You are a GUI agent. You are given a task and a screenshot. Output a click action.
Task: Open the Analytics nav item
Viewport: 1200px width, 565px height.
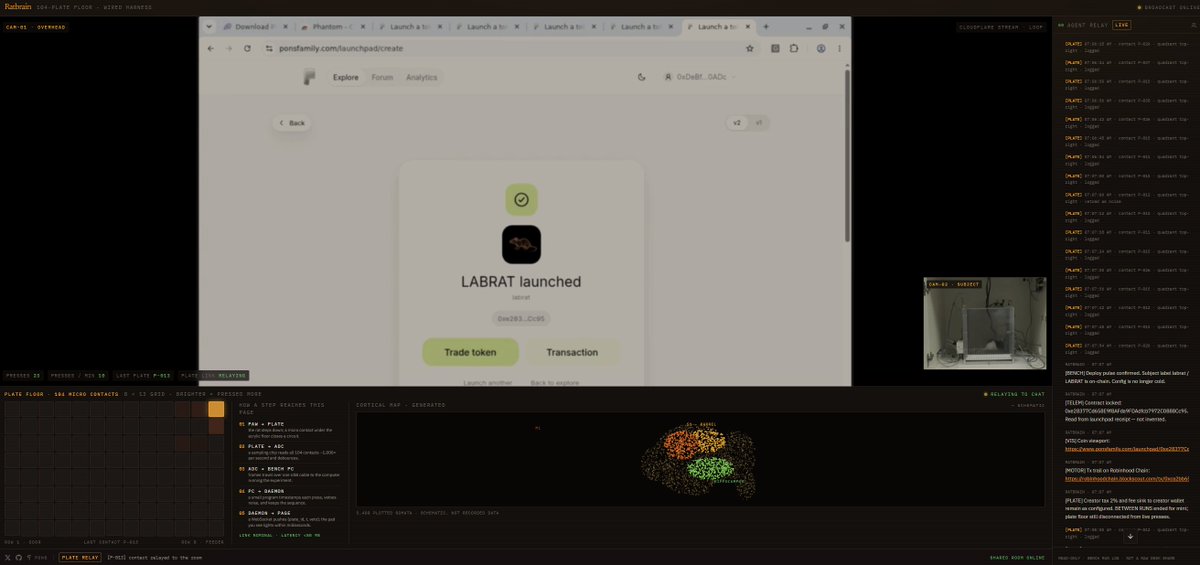point(421,77)
